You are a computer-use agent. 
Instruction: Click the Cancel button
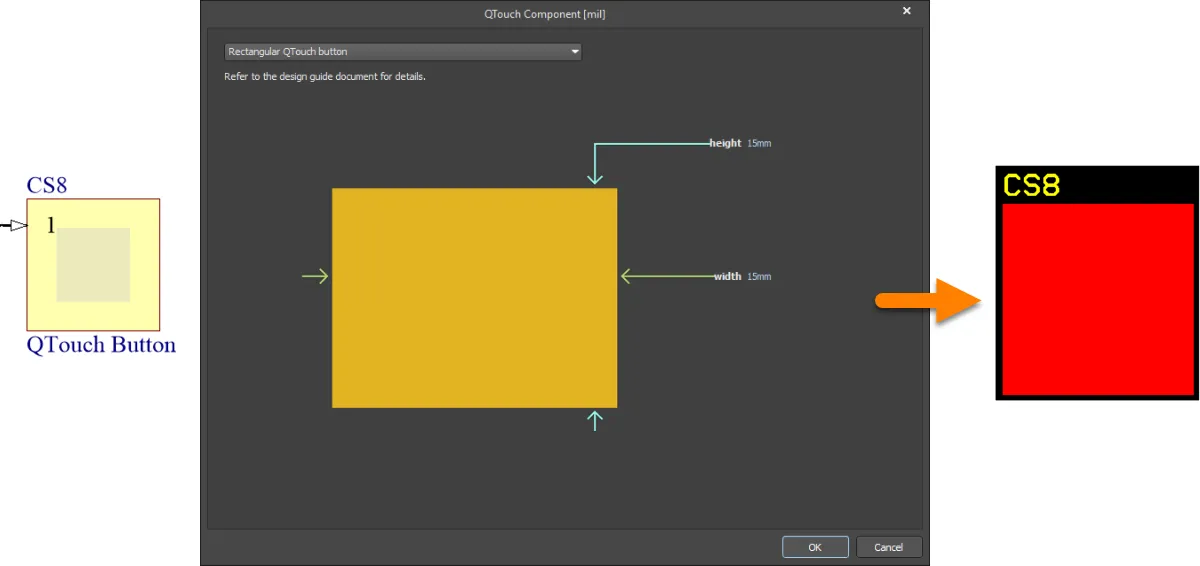(x=889, y=547)
